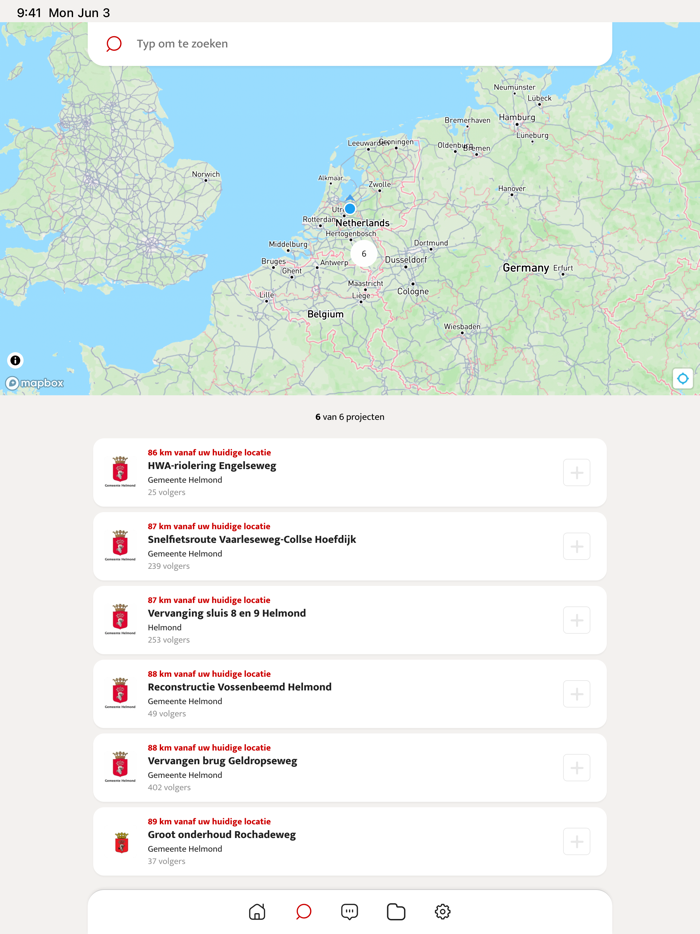Center map on current location button
The width and height of the screenshot is (700, 934).
(x=683, y=378)
